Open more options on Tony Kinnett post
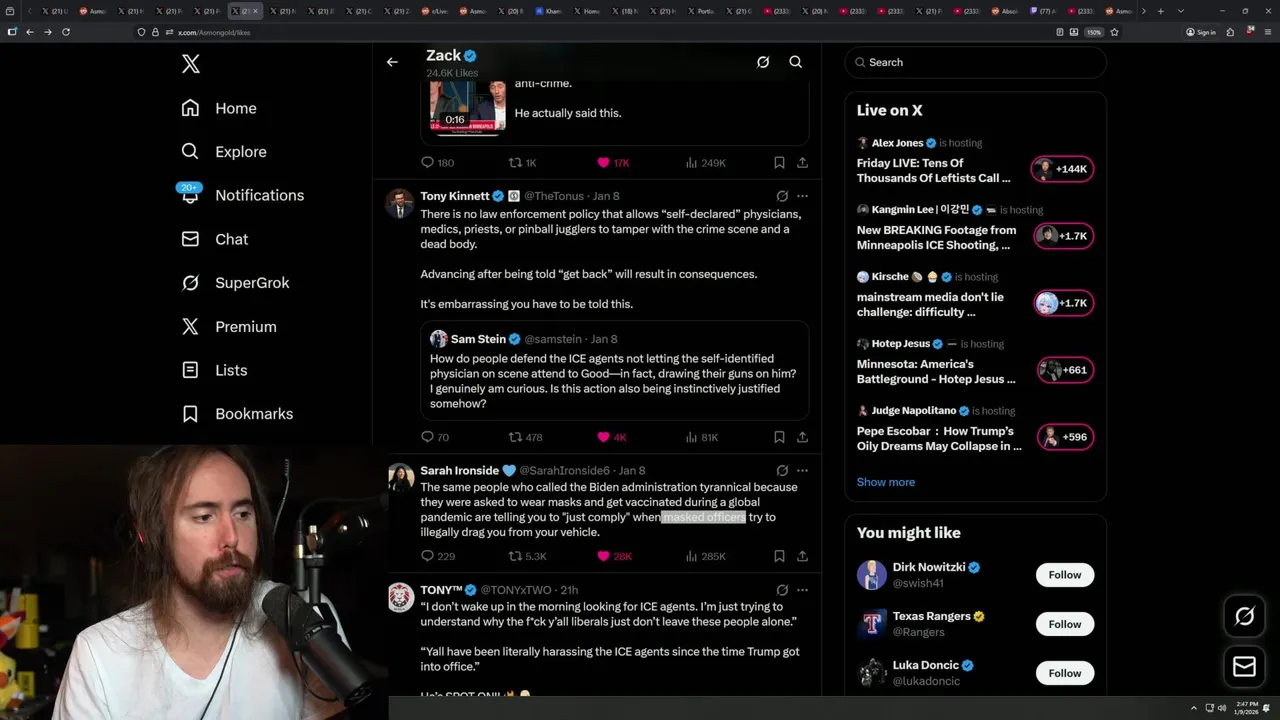 [x=802, y=196]
